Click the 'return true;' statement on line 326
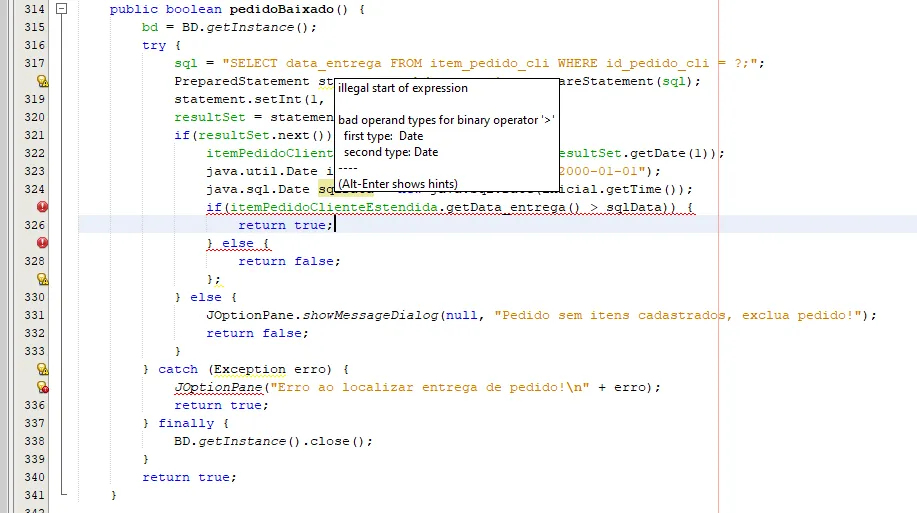Viewport: 917px width, 513px height. coord(285,225)
